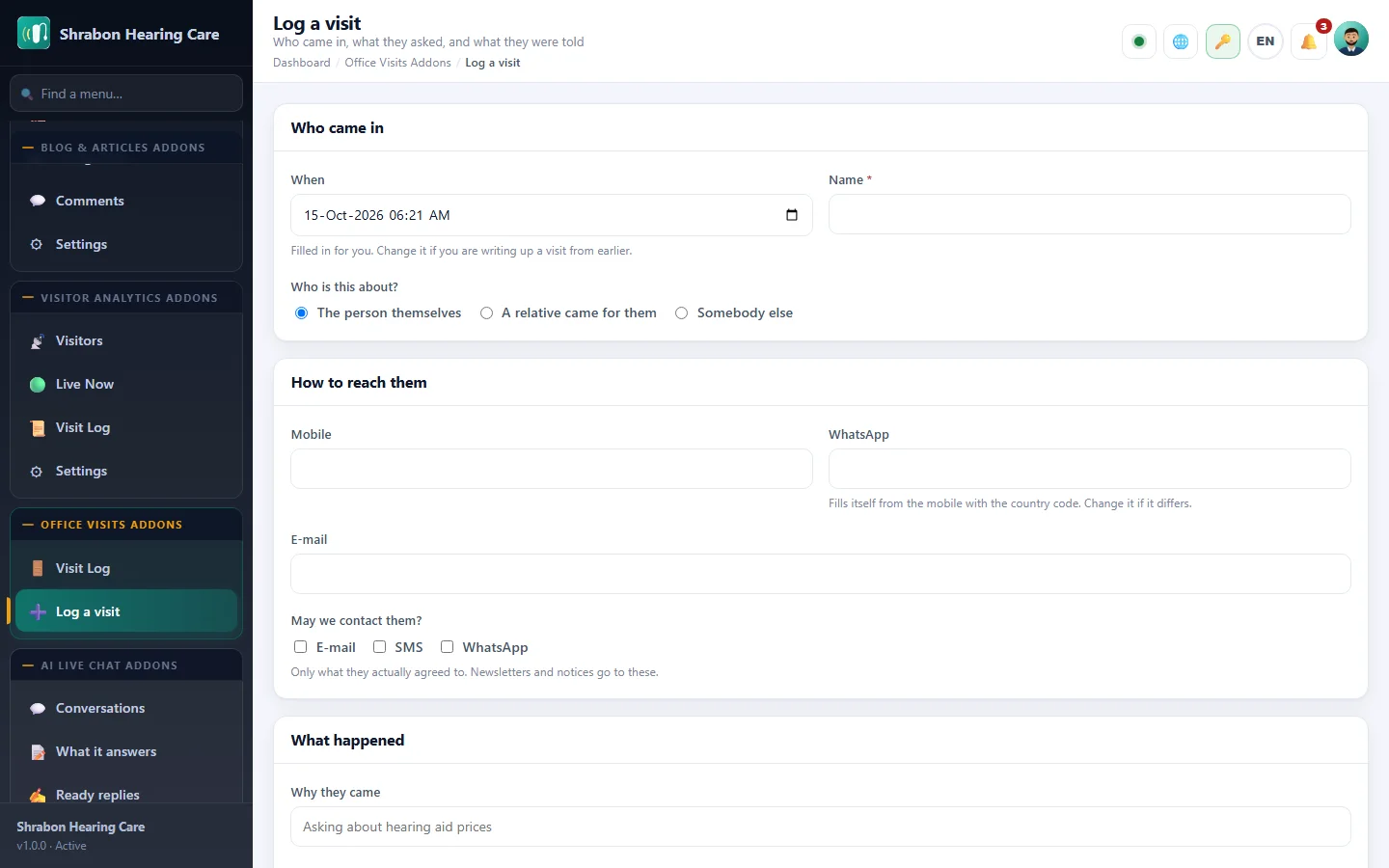This screenshot has width=1389, height=868.
Task: Enable the SMS contact checkbox
Action: [x=380, y=647]
